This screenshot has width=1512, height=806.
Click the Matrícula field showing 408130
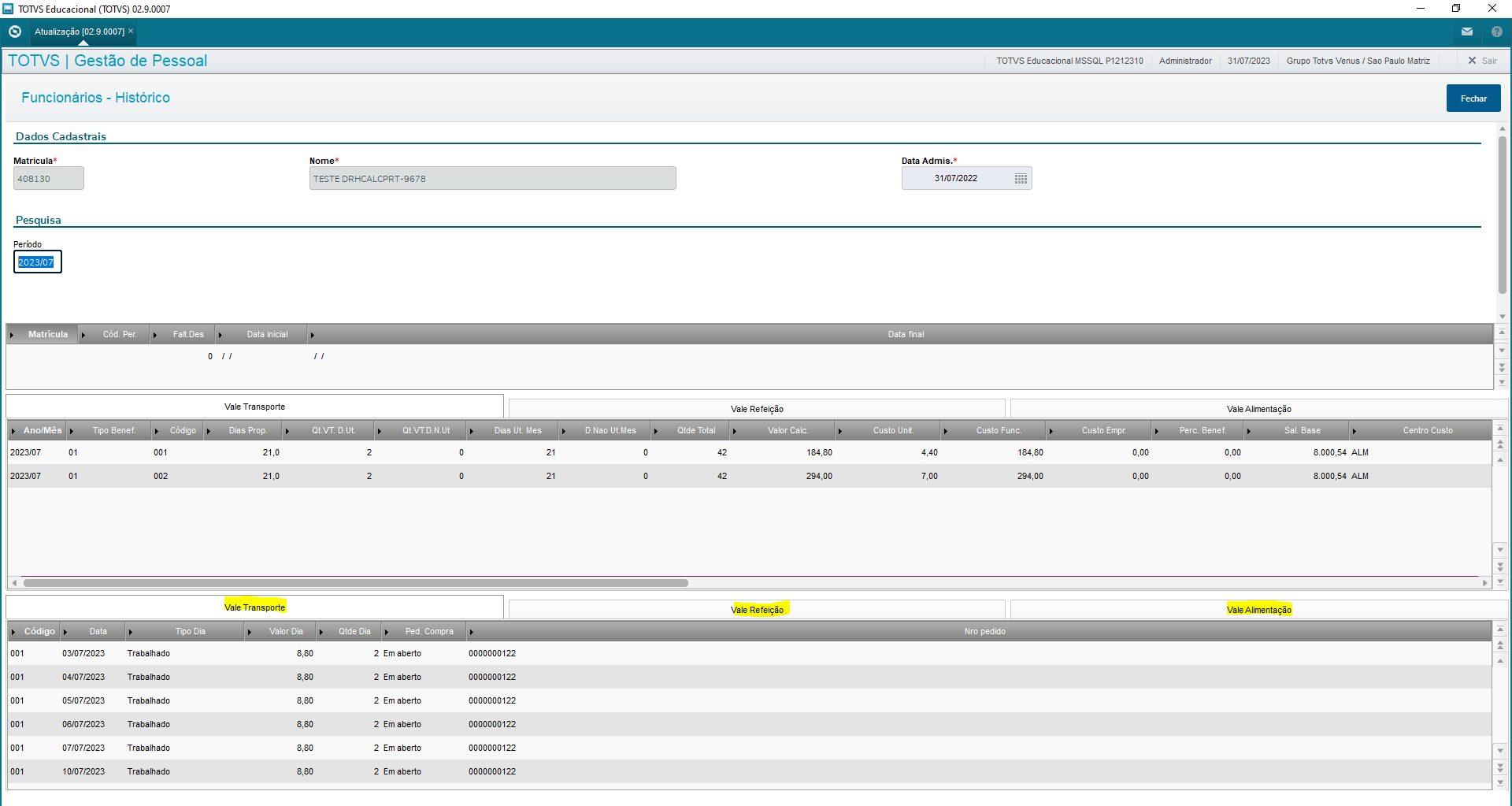48,179
